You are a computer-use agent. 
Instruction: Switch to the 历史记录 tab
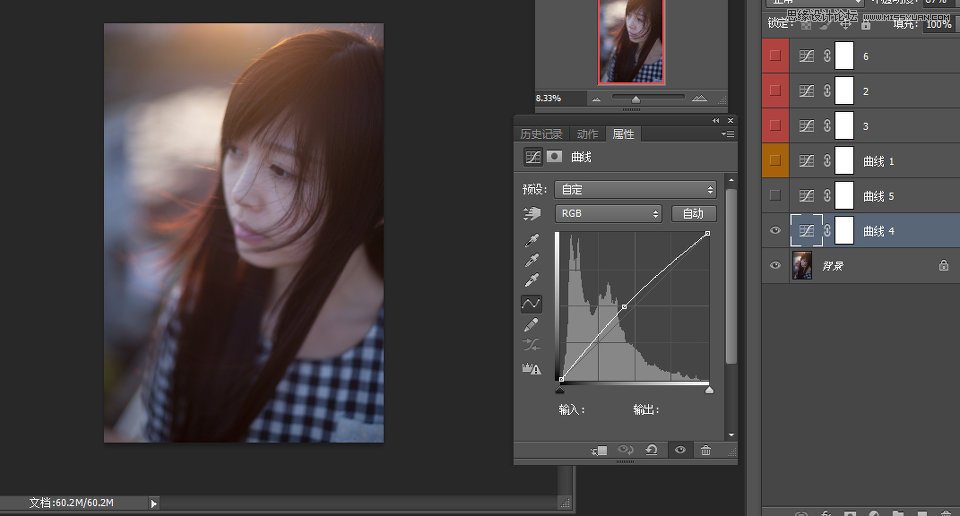541,134
